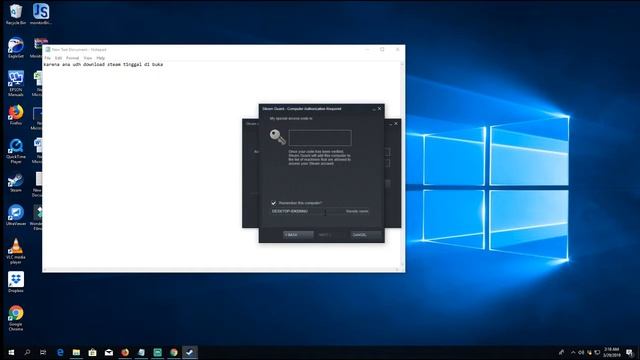Viewport: 640px width, 360px height.
Task: Open the JS file icon on desktop
Action: point(41,13)
